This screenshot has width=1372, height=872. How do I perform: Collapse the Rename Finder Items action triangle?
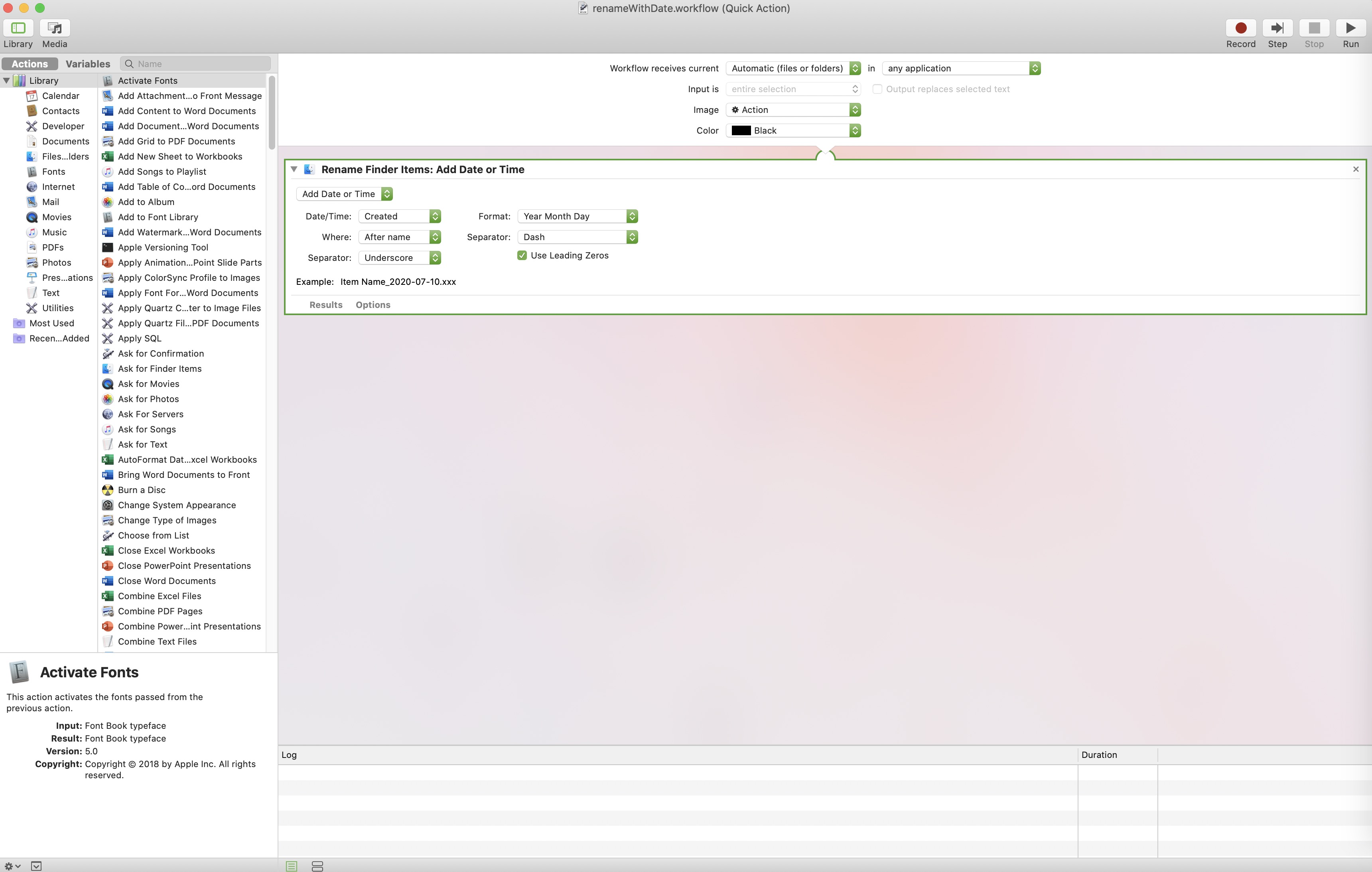(294, 169)
